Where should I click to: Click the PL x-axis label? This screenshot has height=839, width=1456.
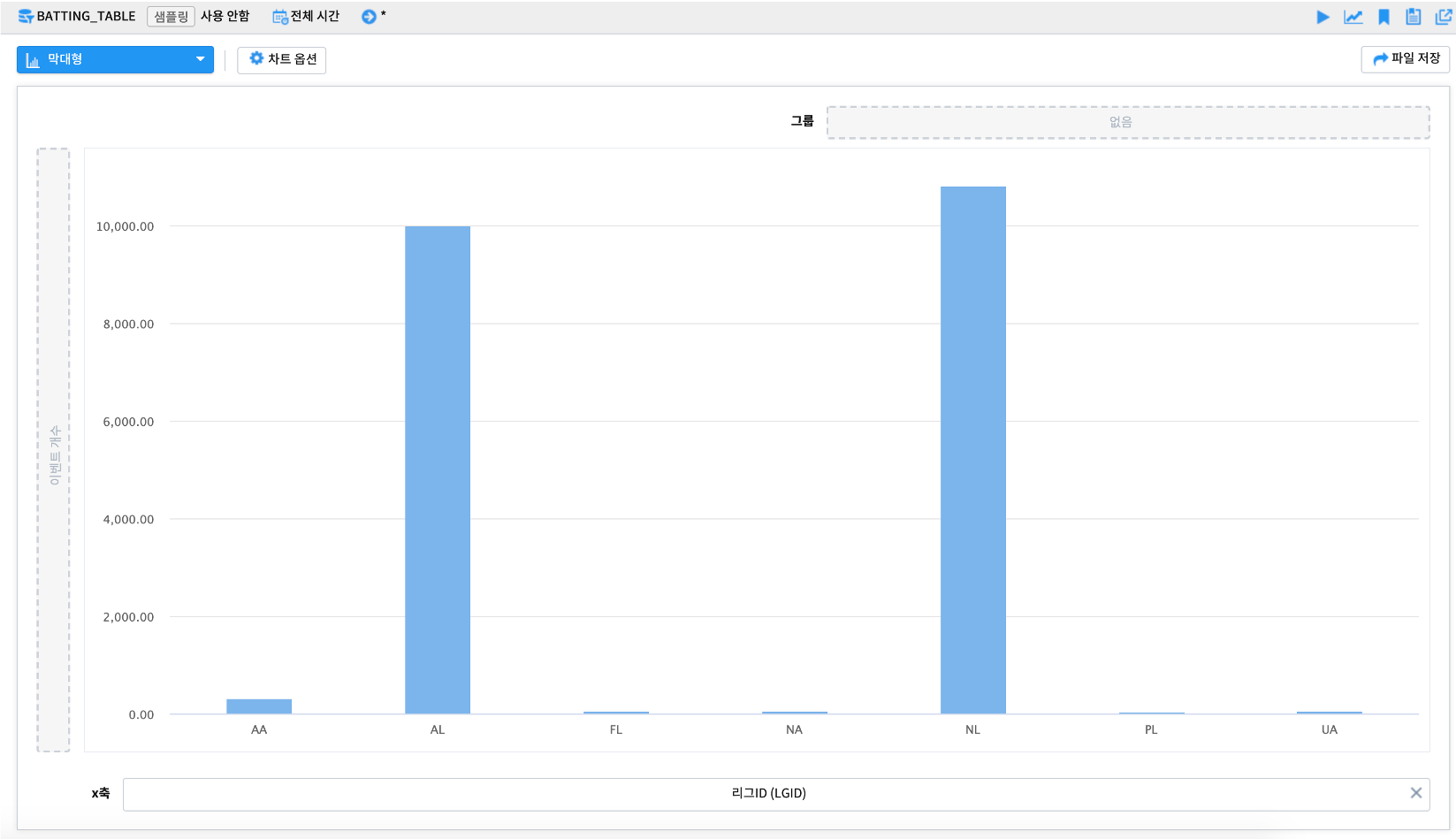click(1151, 730)
